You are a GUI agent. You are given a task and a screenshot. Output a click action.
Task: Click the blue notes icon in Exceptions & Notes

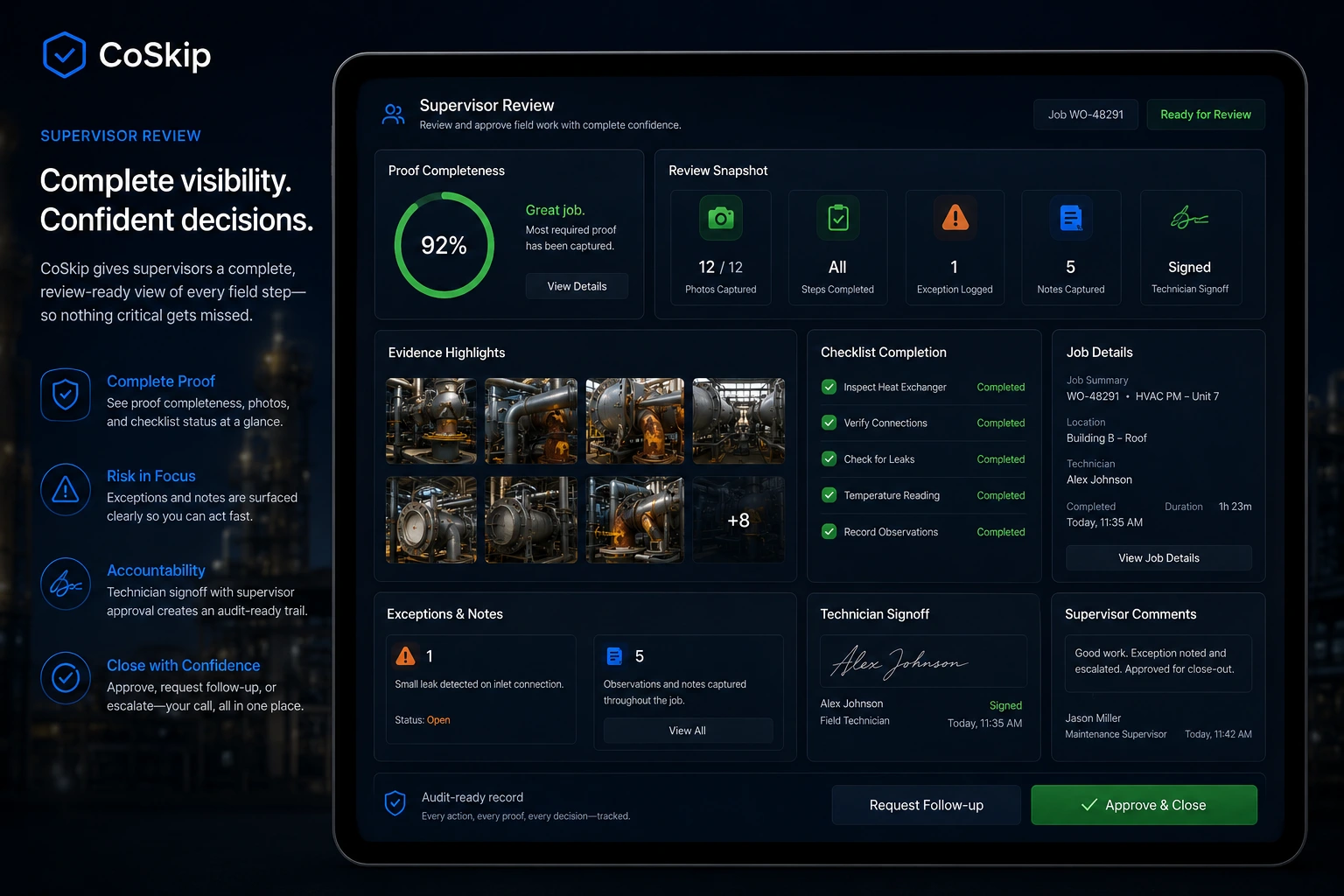click(615, 655)
